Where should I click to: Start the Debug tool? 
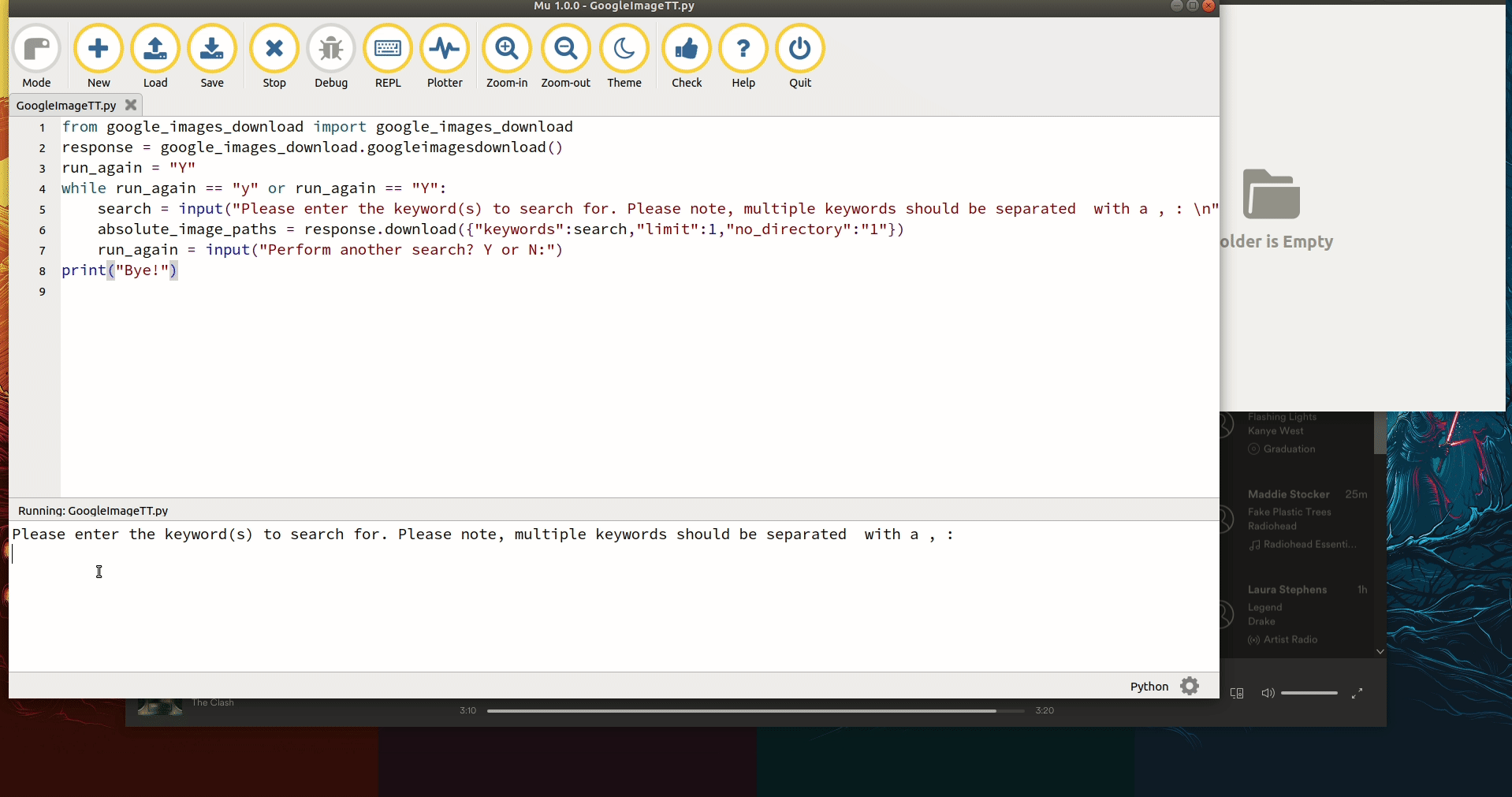point(331,56)
